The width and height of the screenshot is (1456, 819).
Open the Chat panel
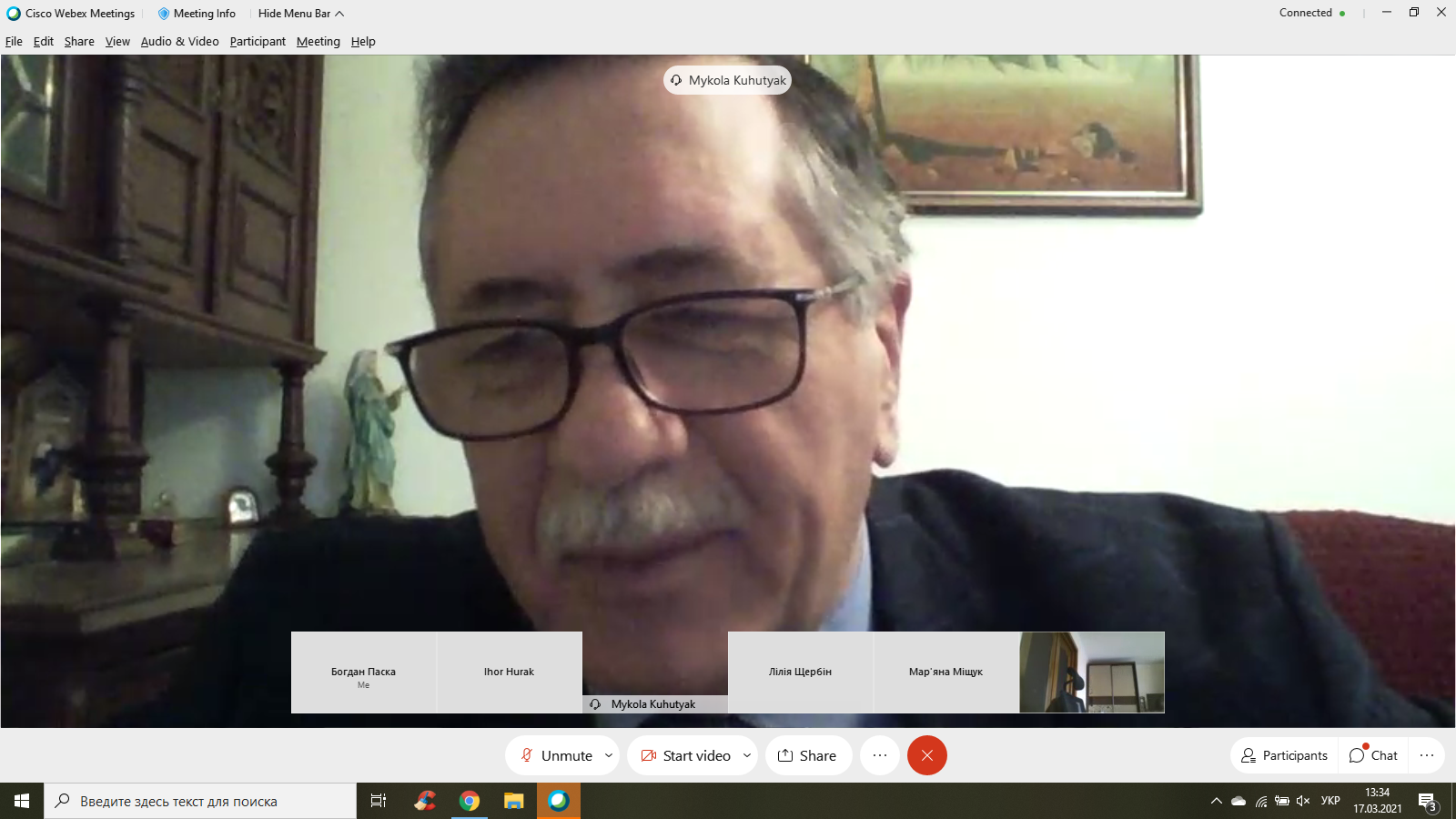pos(1373,755)
